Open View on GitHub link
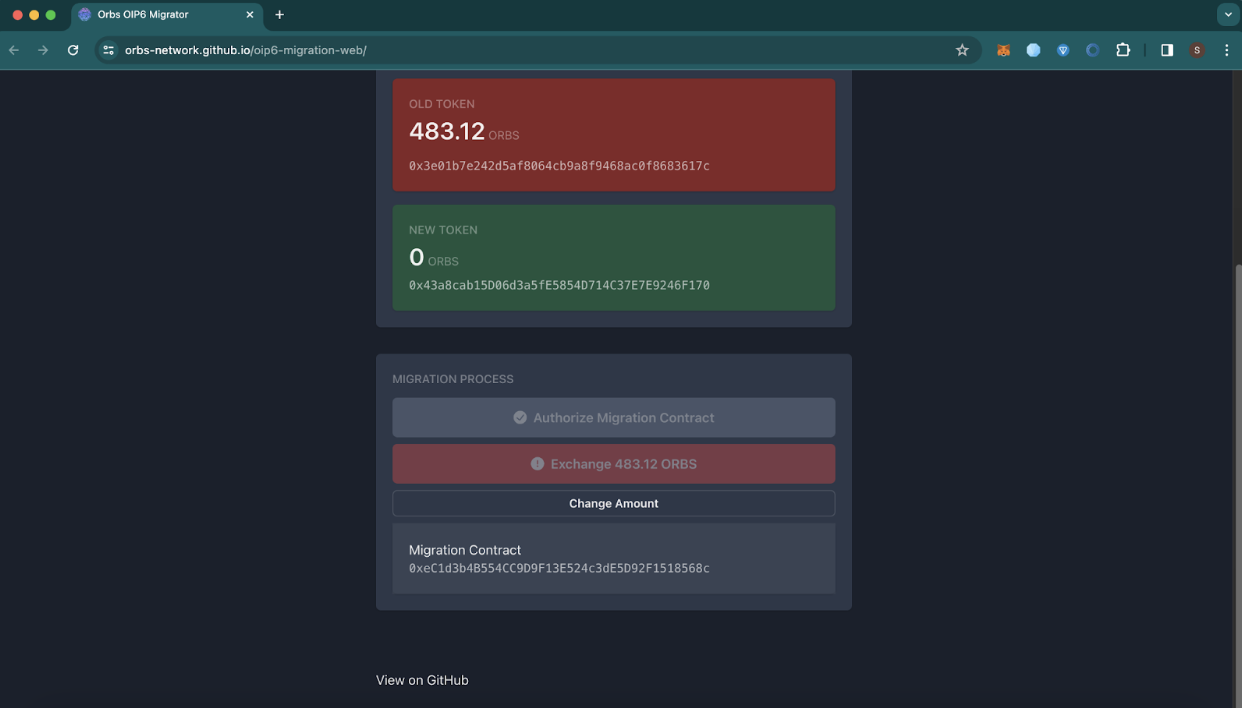Viewport: 1242px width, 708px height. 422,679
